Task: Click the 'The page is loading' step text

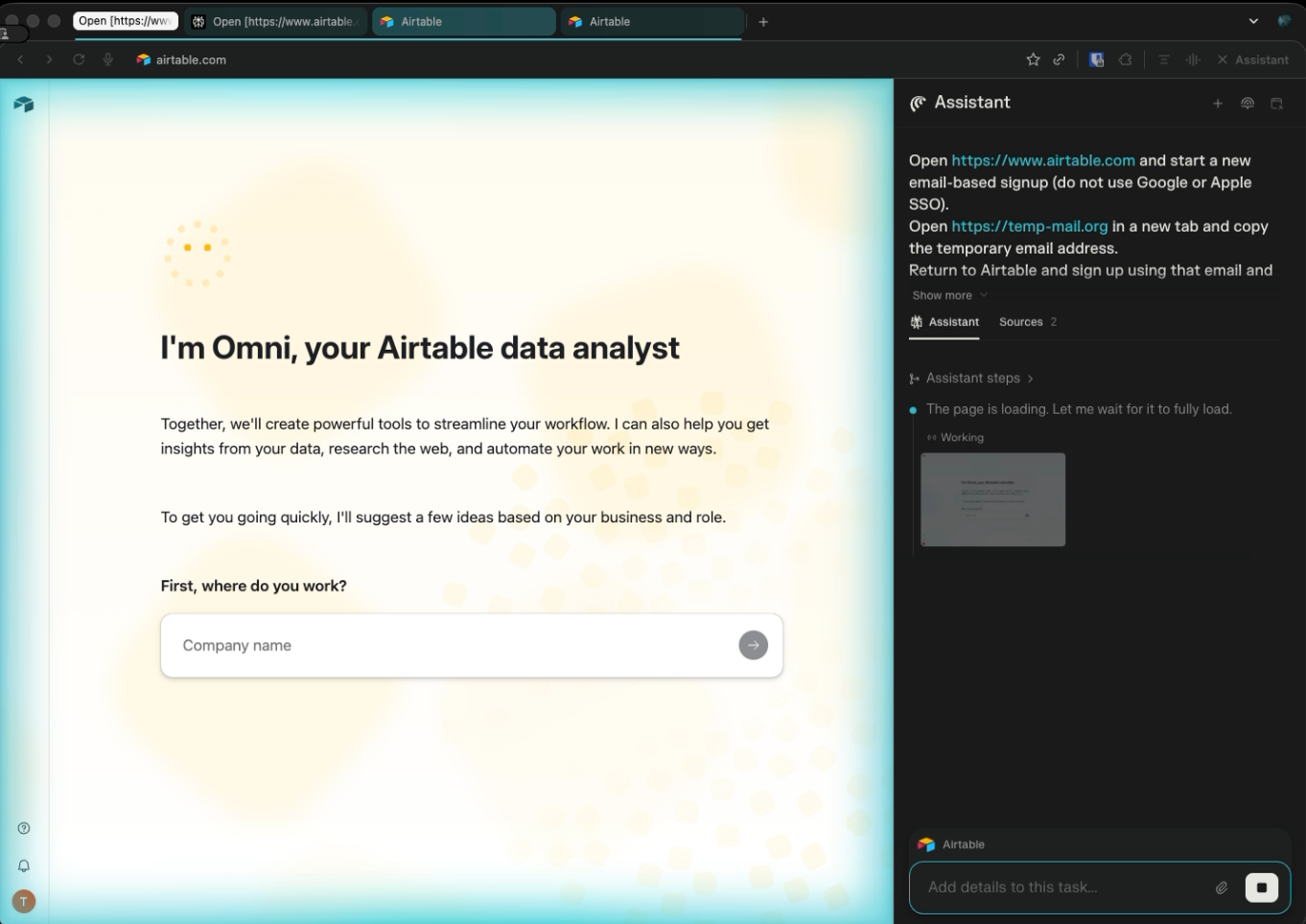Action: coord(1079,409)
